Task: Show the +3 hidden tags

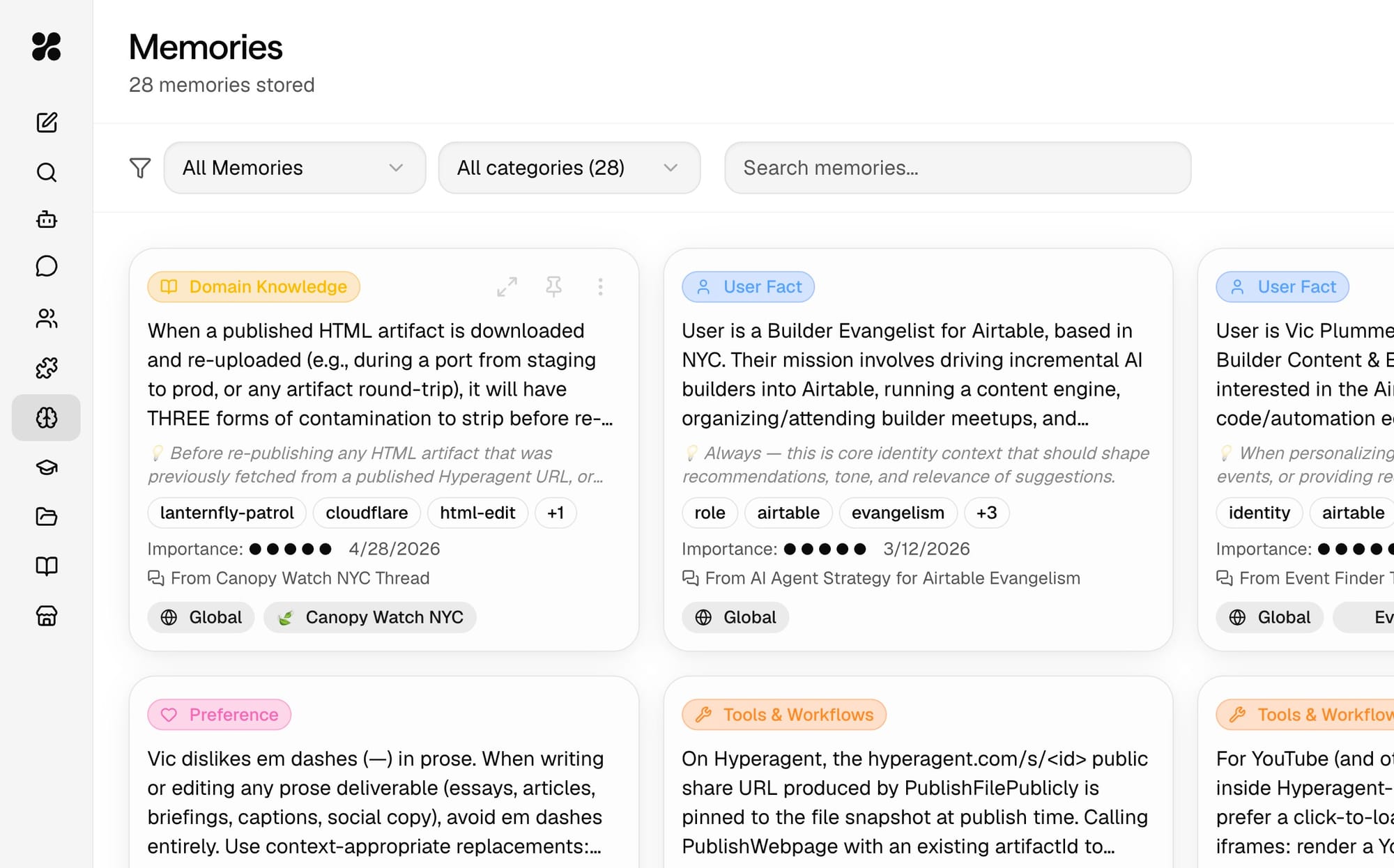Action: (x=987, y=513)
